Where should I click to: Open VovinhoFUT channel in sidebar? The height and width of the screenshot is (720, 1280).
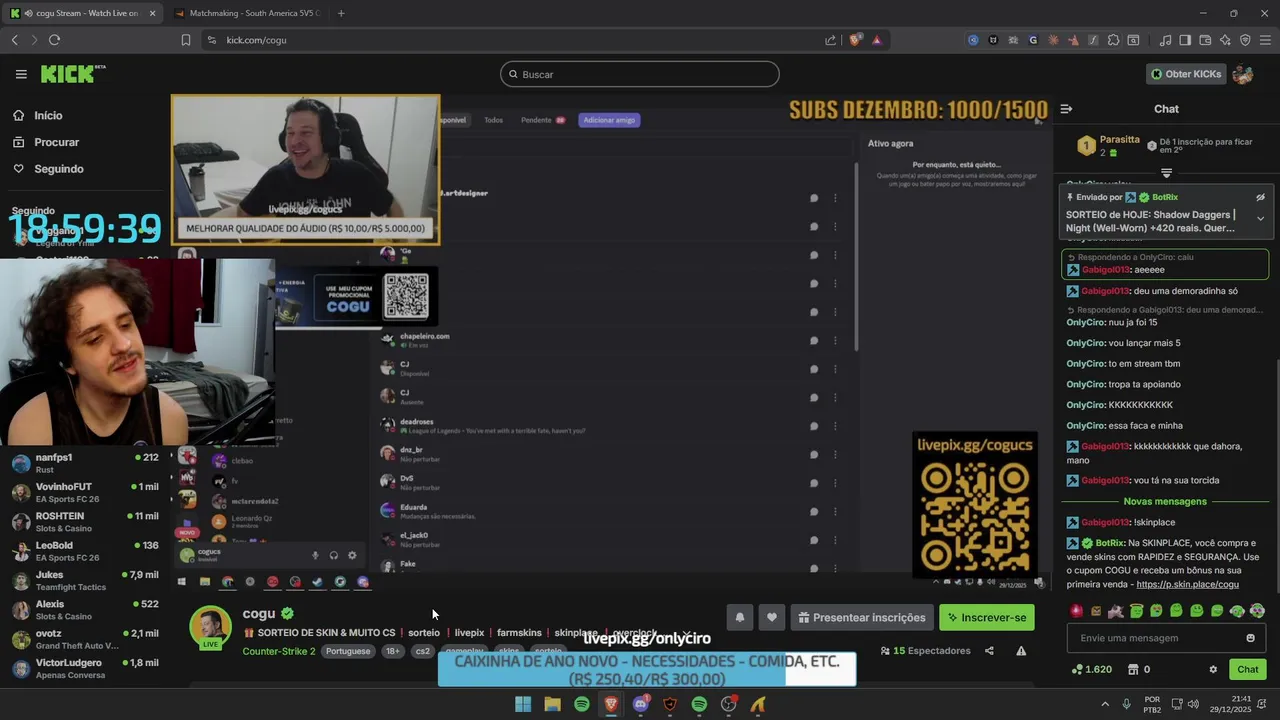85,492
